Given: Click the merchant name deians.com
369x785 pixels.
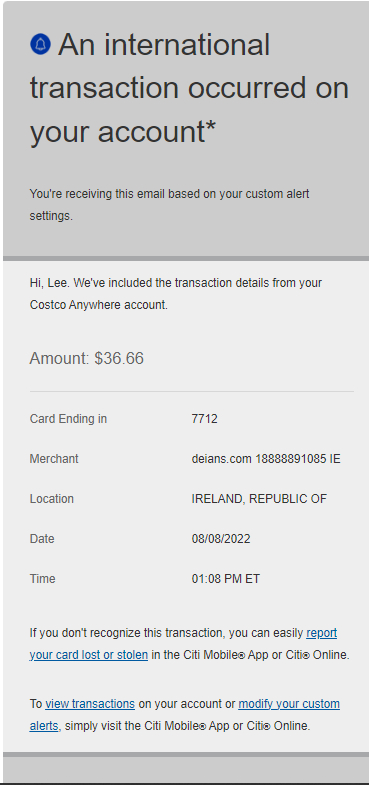Looking at the screenshot, I should pyautogui.click(x=221, y=459).
